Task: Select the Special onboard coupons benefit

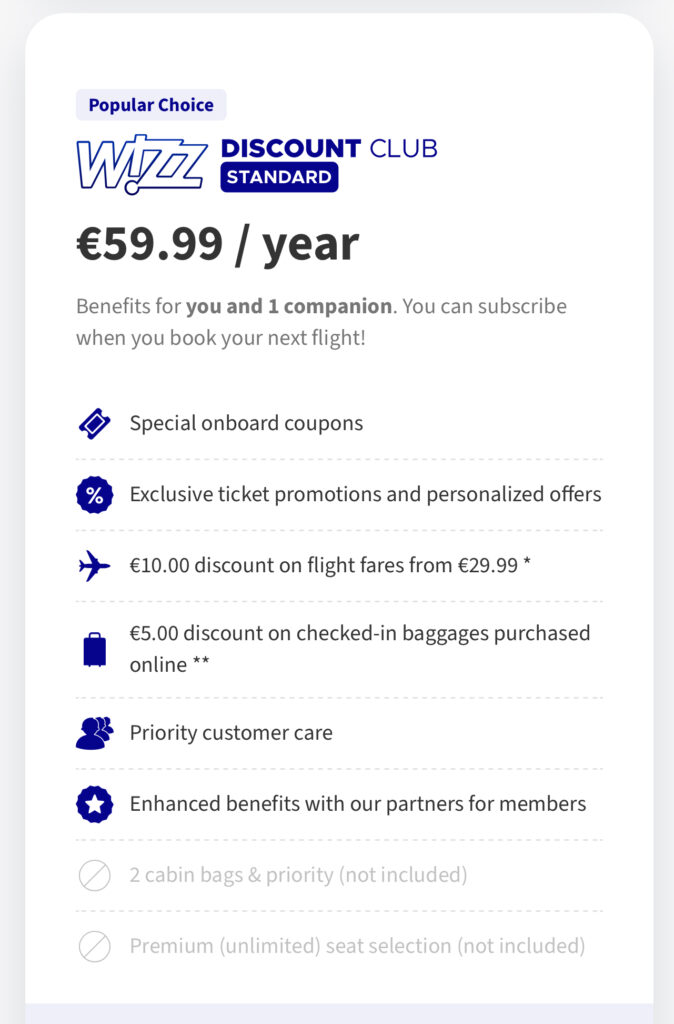Action: point(246,423)
